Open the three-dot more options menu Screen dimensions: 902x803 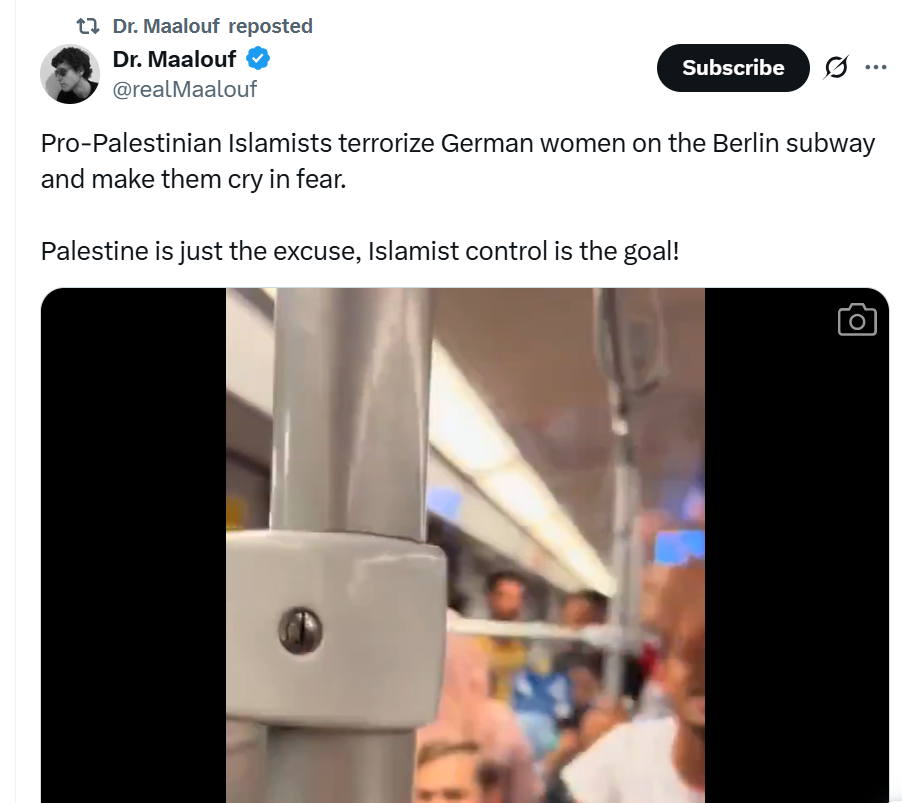click(x=876, y=67)
